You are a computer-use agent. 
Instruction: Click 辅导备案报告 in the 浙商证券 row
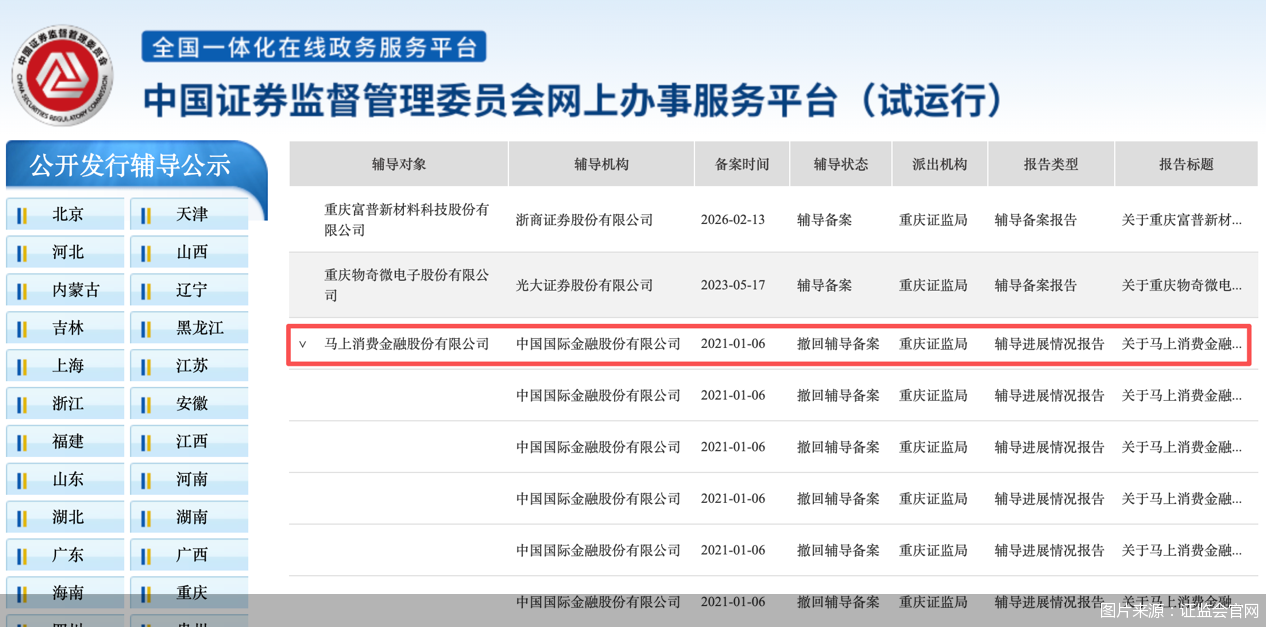pyautogui.click(x=1036, y=220)
